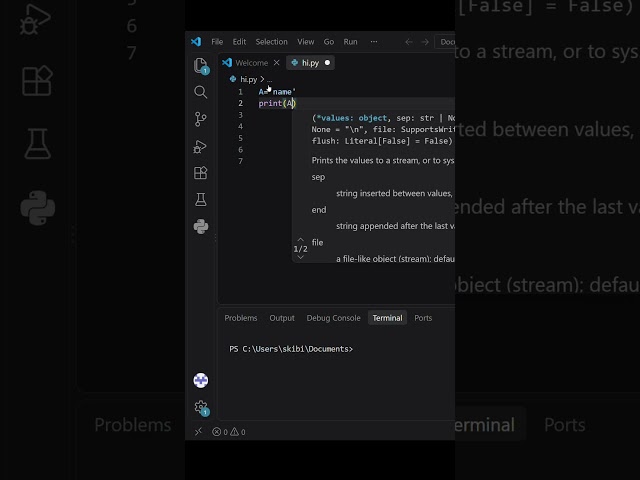Show warnings count in status bar
This screenshot has width=640, height=480.
[238, 432]
